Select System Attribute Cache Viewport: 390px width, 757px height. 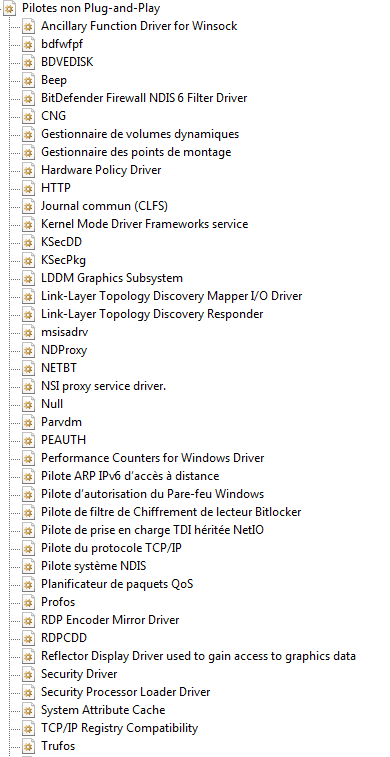[103, 711]
